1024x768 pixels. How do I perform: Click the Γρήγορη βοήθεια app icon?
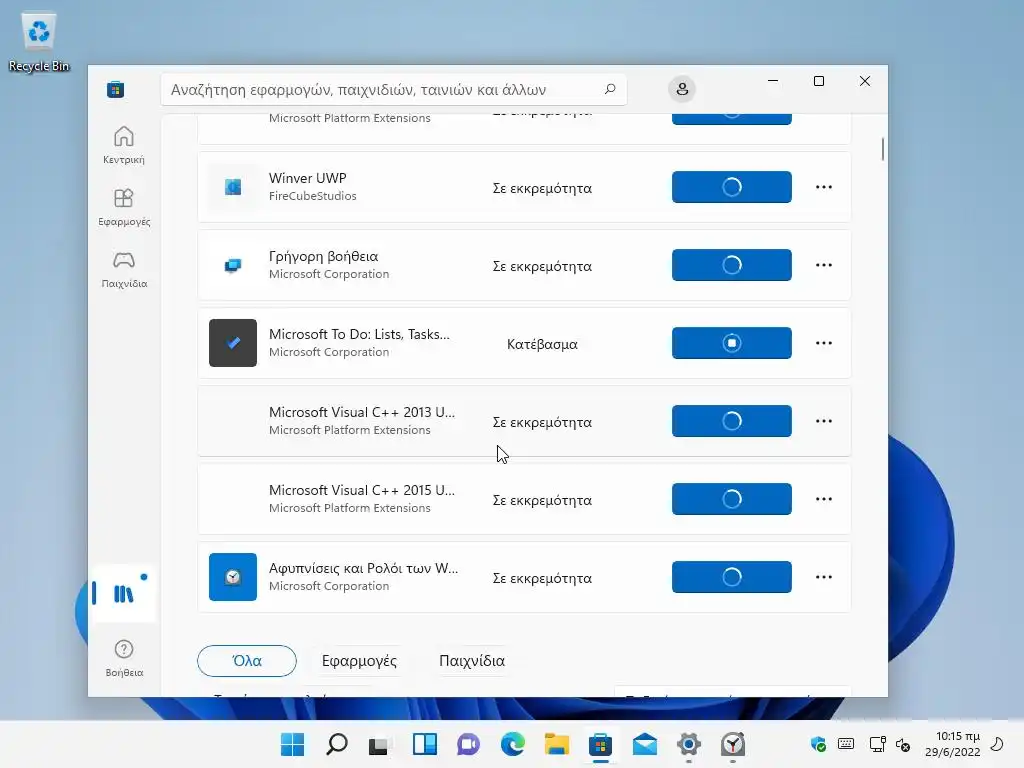(x=232, y=265)
